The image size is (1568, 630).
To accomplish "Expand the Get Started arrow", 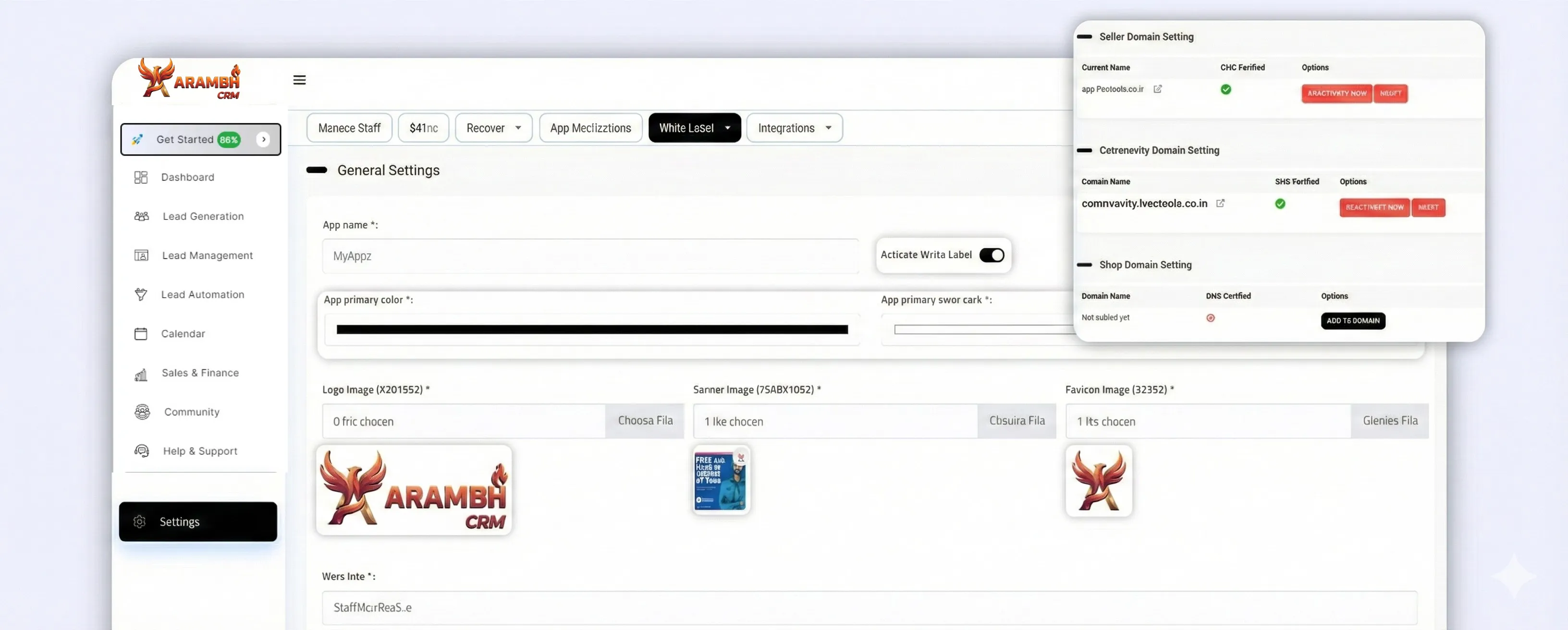I will pos(264,139).
